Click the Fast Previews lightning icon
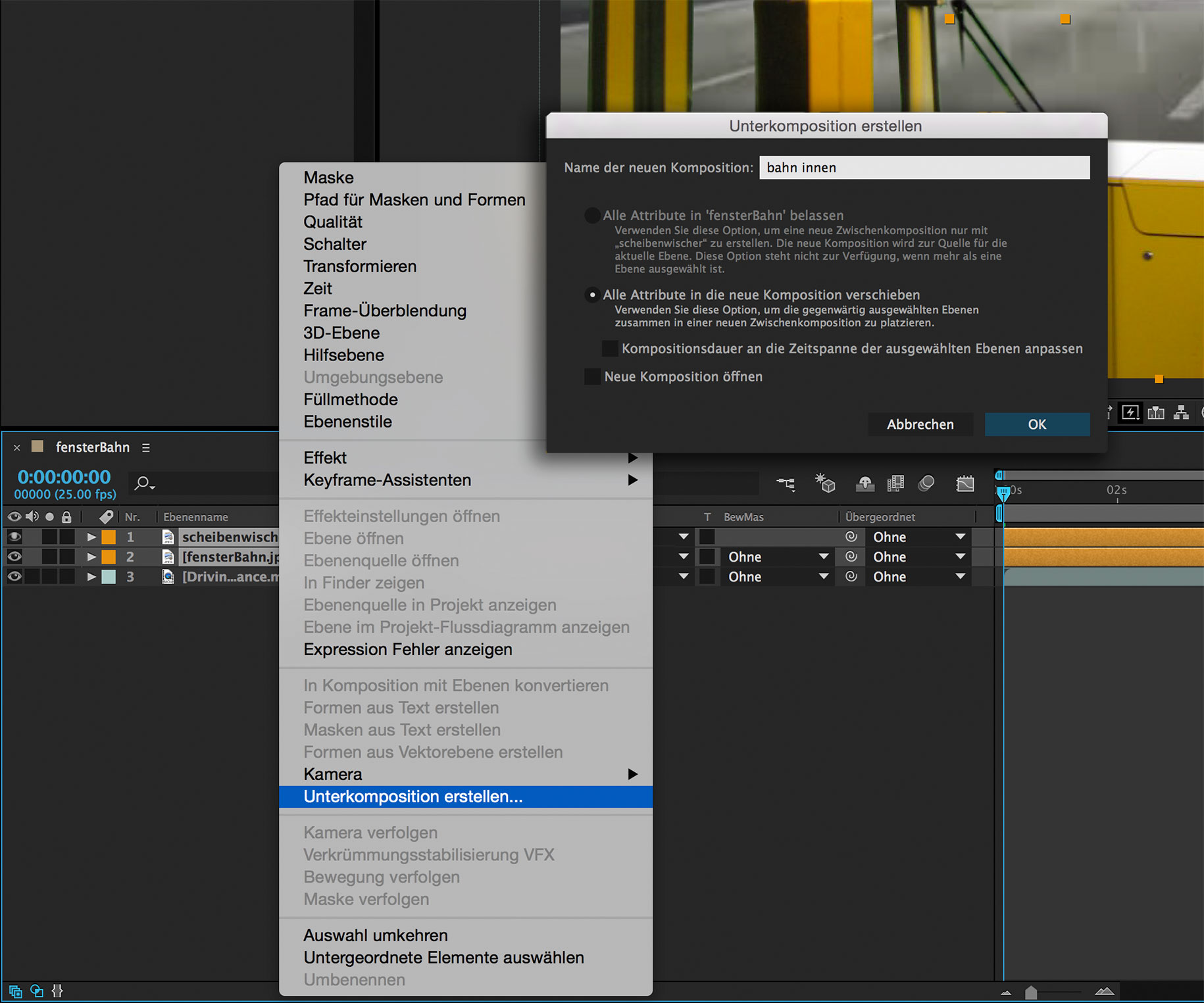This screenshot has height=1003, width=1204. pos(1130,412)
